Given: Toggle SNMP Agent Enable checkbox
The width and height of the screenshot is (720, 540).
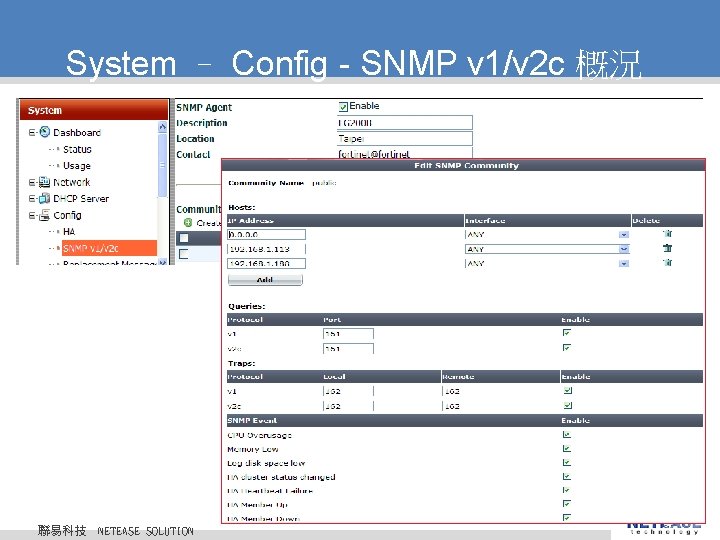Looking at the screenshot, I should point(343,107).
